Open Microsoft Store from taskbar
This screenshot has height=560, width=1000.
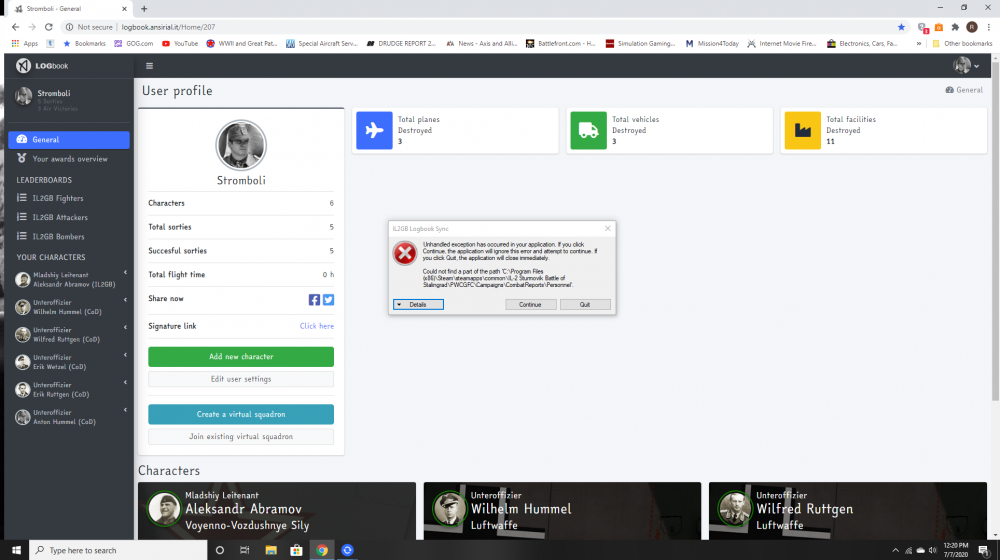297,550
